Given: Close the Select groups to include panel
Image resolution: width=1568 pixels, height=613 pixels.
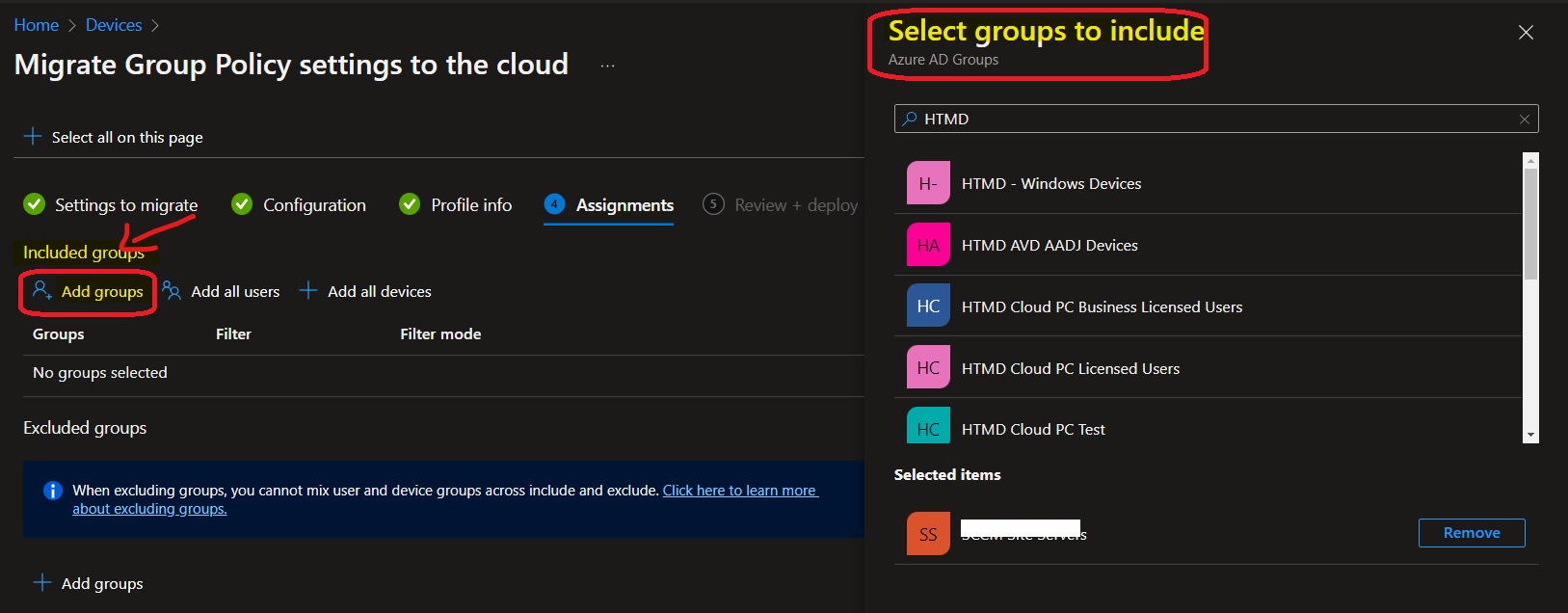Looking at the screenshot, I should (x=1526, y=33).
